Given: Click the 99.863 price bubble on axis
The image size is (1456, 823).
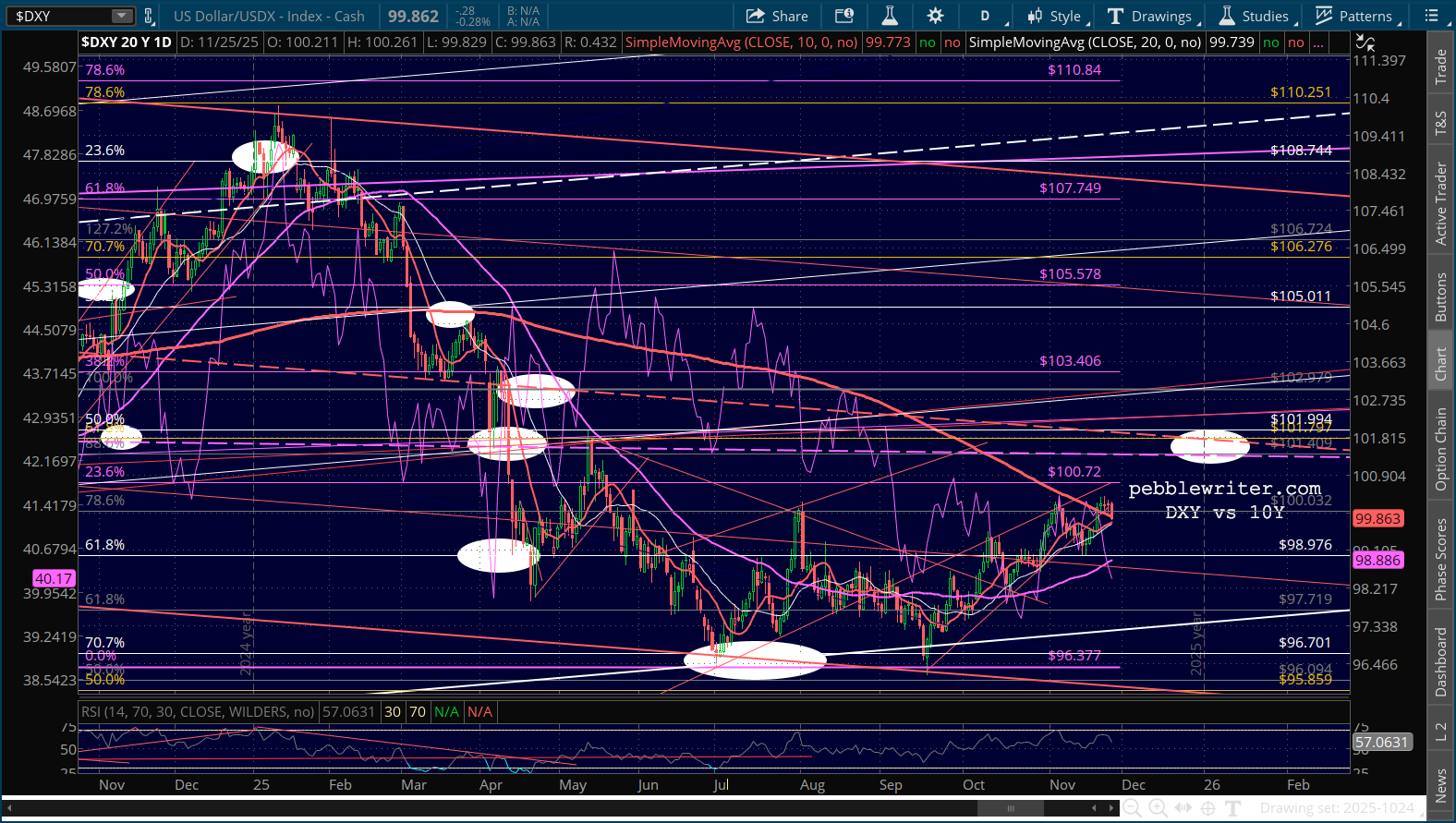Looking at the screenshot, I should 1377,519.
